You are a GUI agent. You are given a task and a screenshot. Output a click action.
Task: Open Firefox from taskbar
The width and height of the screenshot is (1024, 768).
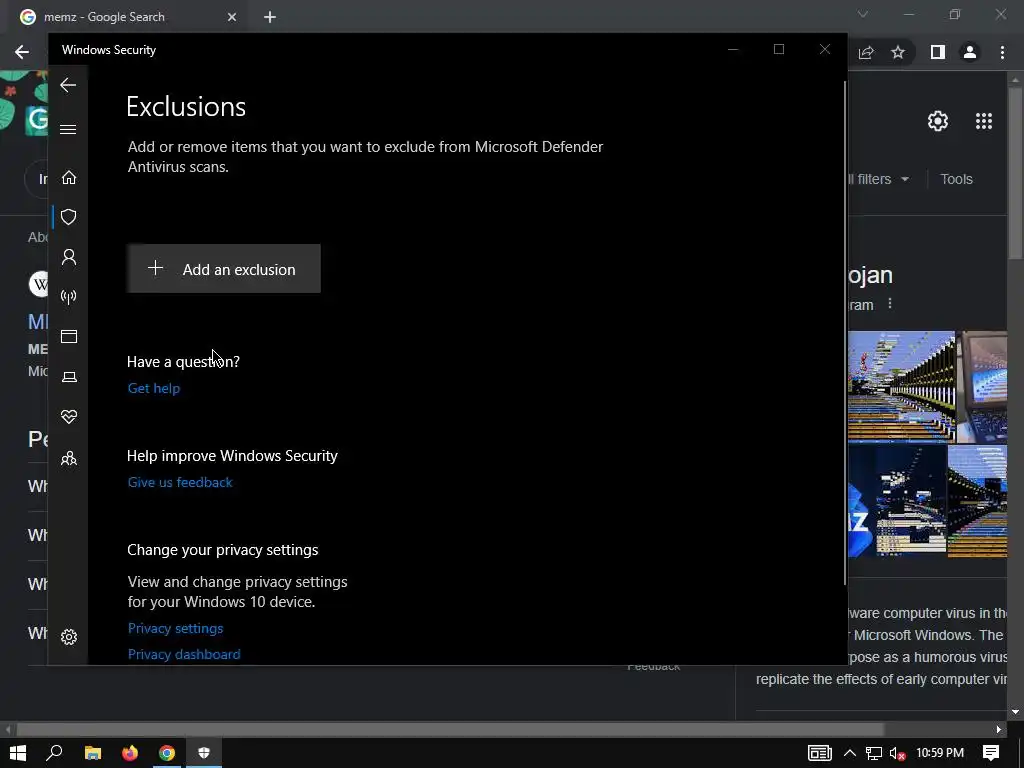point(130,753)
